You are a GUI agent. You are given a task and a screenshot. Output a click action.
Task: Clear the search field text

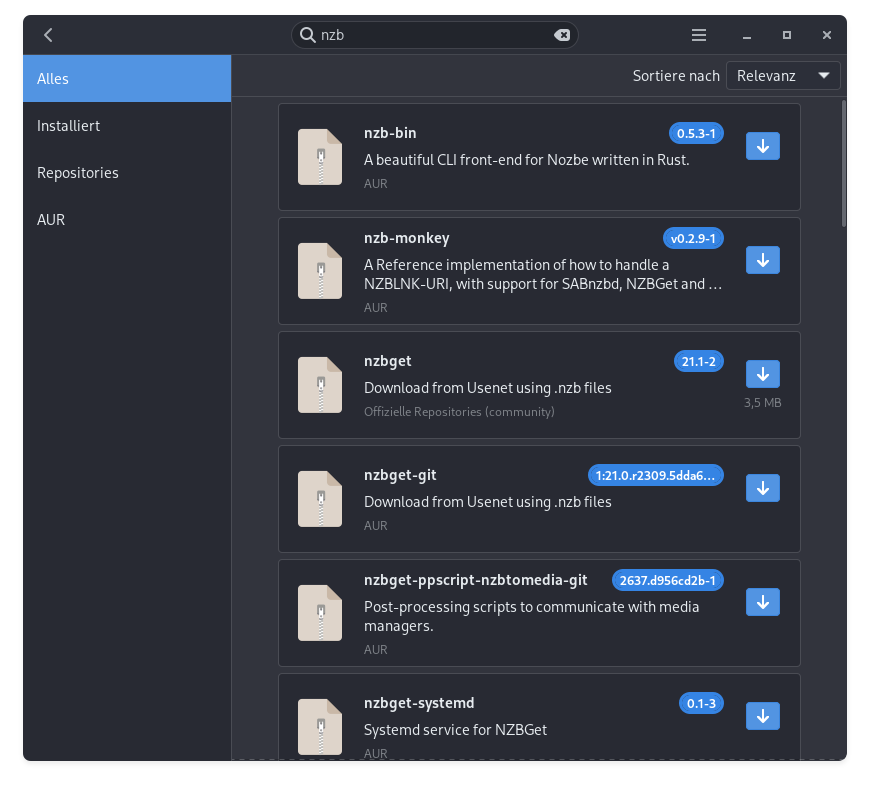(x=562, y=35)
